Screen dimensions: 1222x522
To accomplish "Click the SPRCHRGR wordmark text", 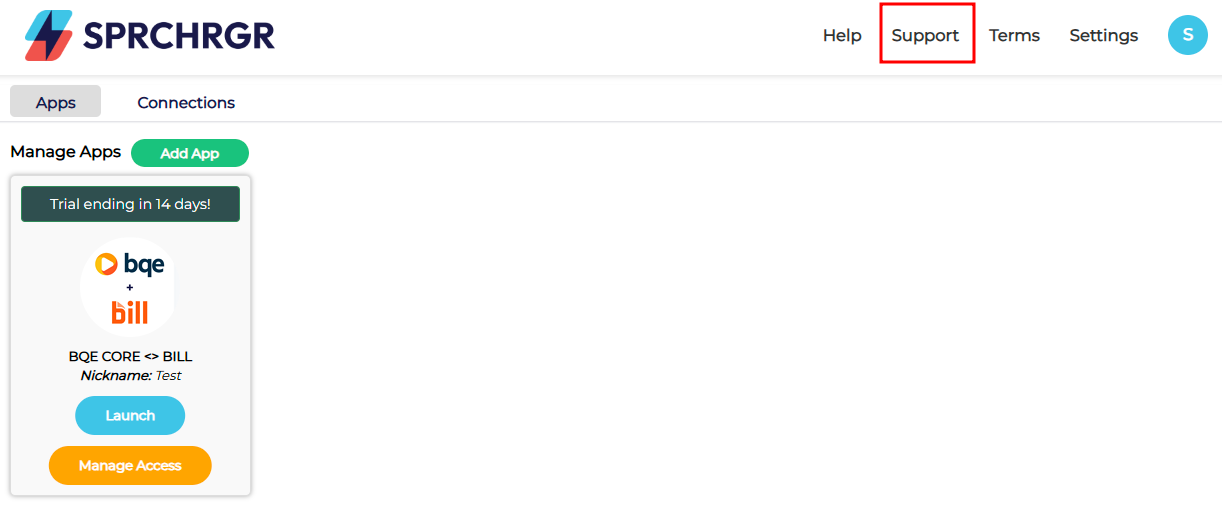I will tap(179, 36).
